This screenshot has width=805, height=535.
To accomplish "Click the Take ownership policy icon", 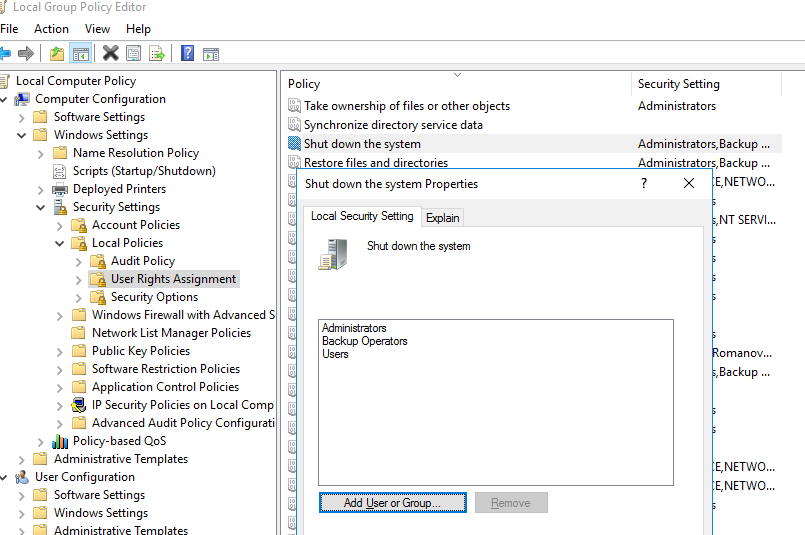I will click(294, 106).
